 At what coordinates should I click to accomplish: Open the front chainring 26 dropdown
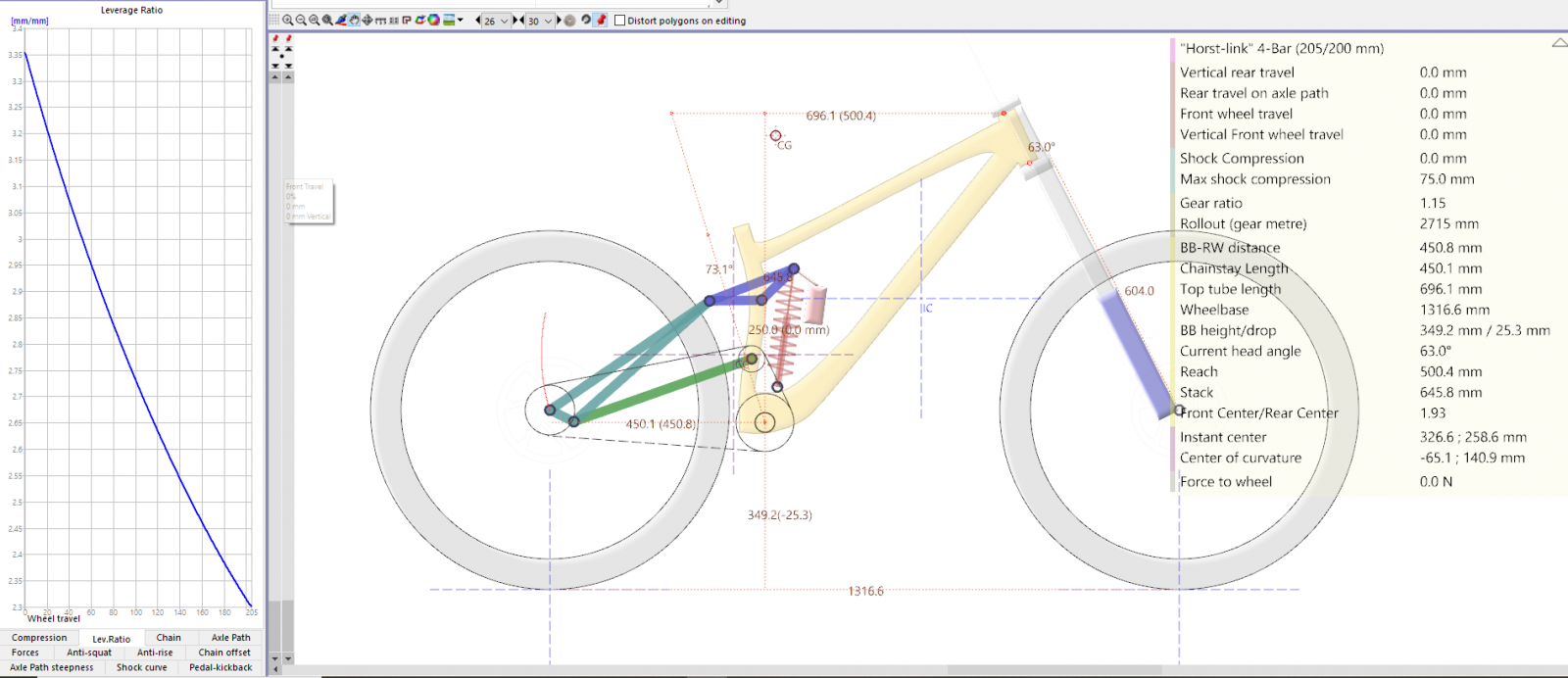(x=505, y=21)
